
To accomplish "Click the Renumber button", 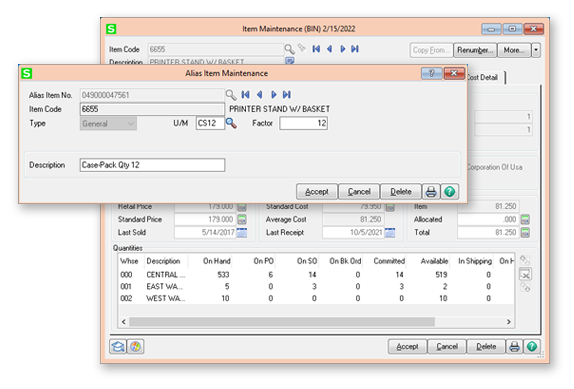I will coord(475,50).
